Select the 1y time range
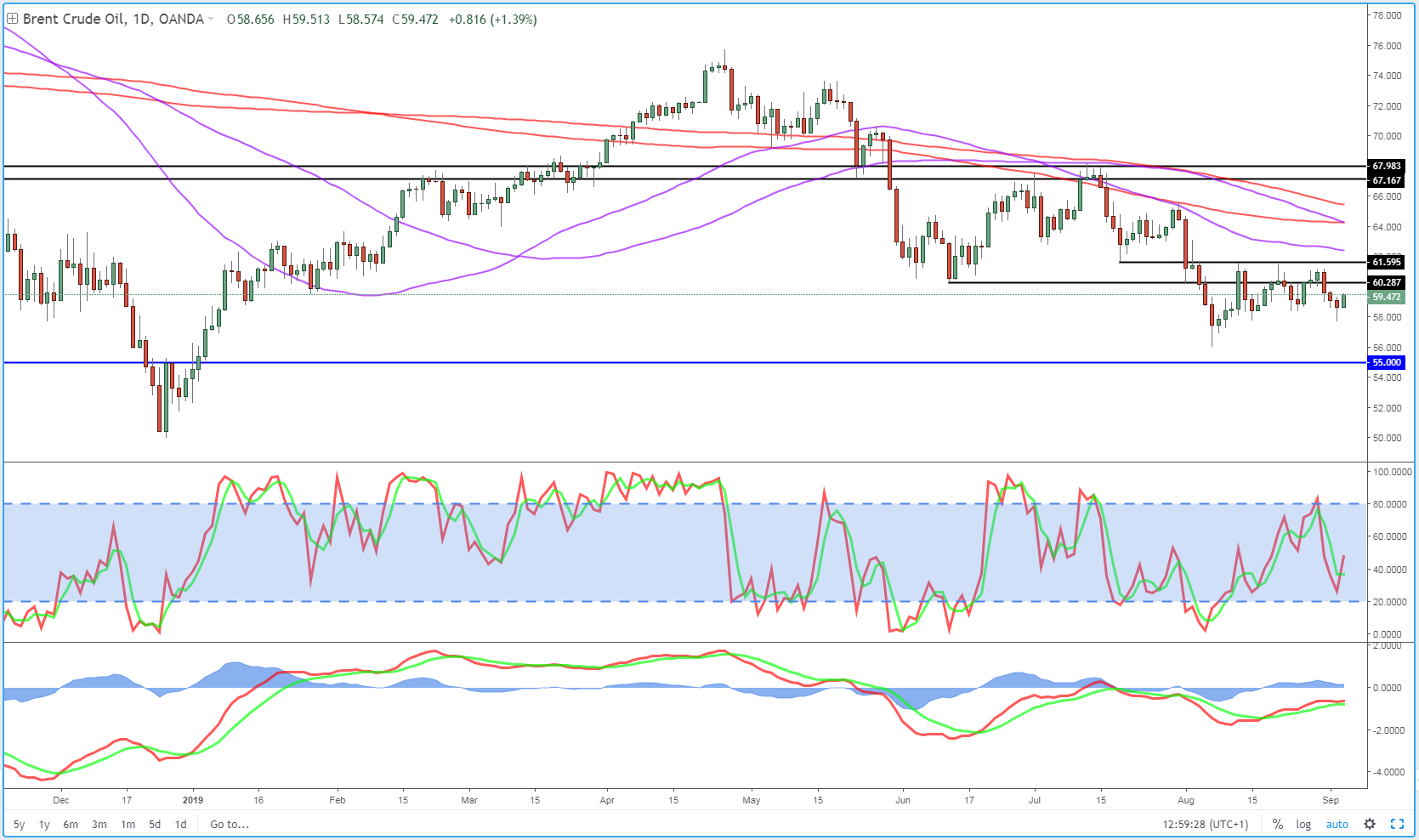The width and height of the screenshot is (1419, 840). click(x=44, y=824)
